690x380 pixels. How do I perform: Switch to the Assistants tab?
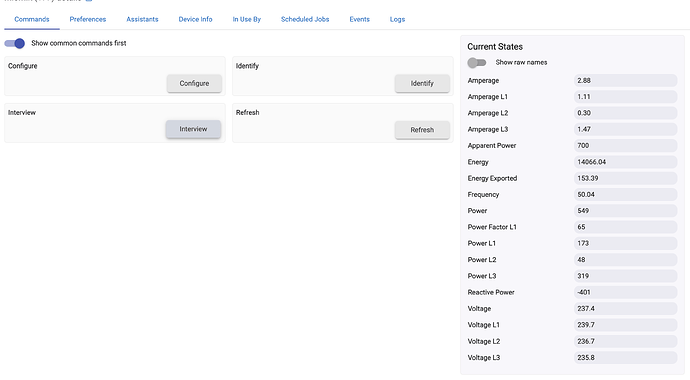142,19
